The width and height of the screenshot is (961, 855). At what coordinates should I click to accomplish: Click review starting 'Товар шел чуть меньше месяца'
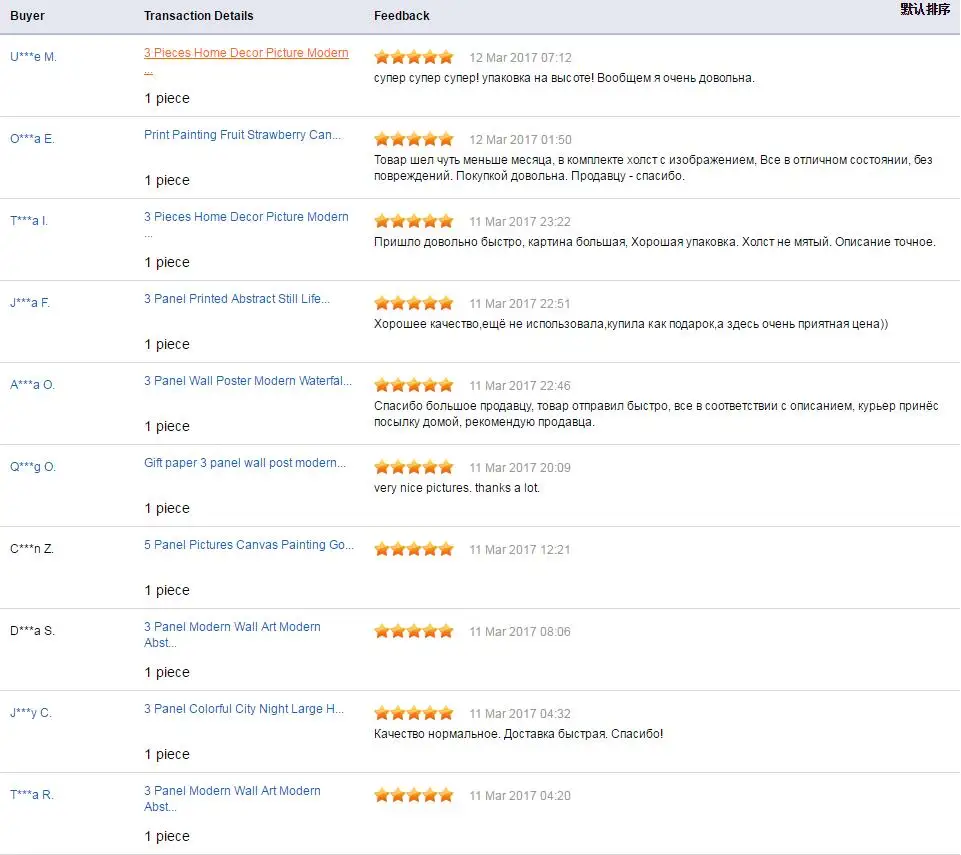point(653,168)
